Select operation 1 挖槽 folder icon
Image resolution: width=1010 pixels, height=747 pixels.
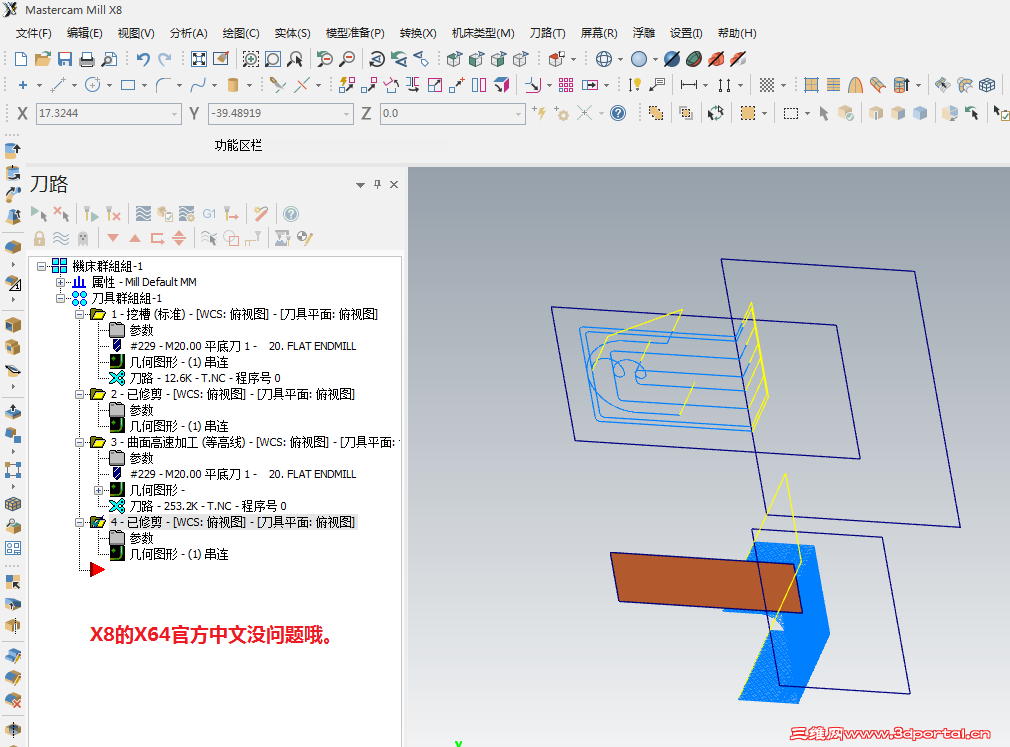tap(98, 314)
